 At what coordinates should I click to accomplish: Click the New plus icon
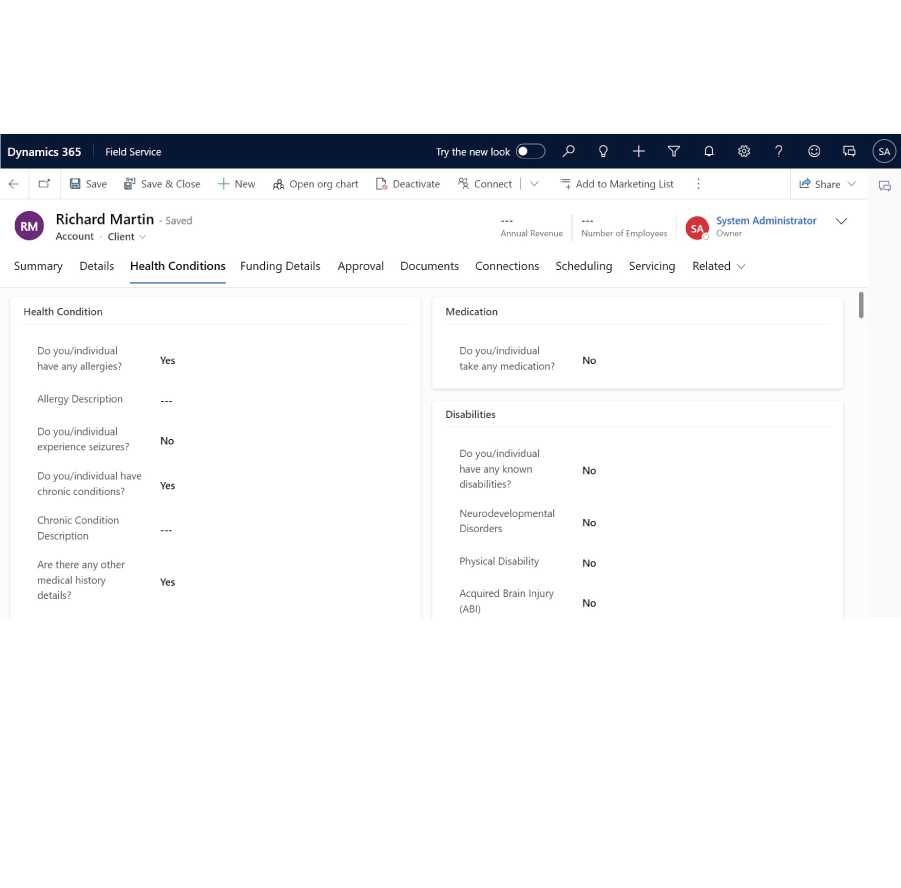point(223,184)
